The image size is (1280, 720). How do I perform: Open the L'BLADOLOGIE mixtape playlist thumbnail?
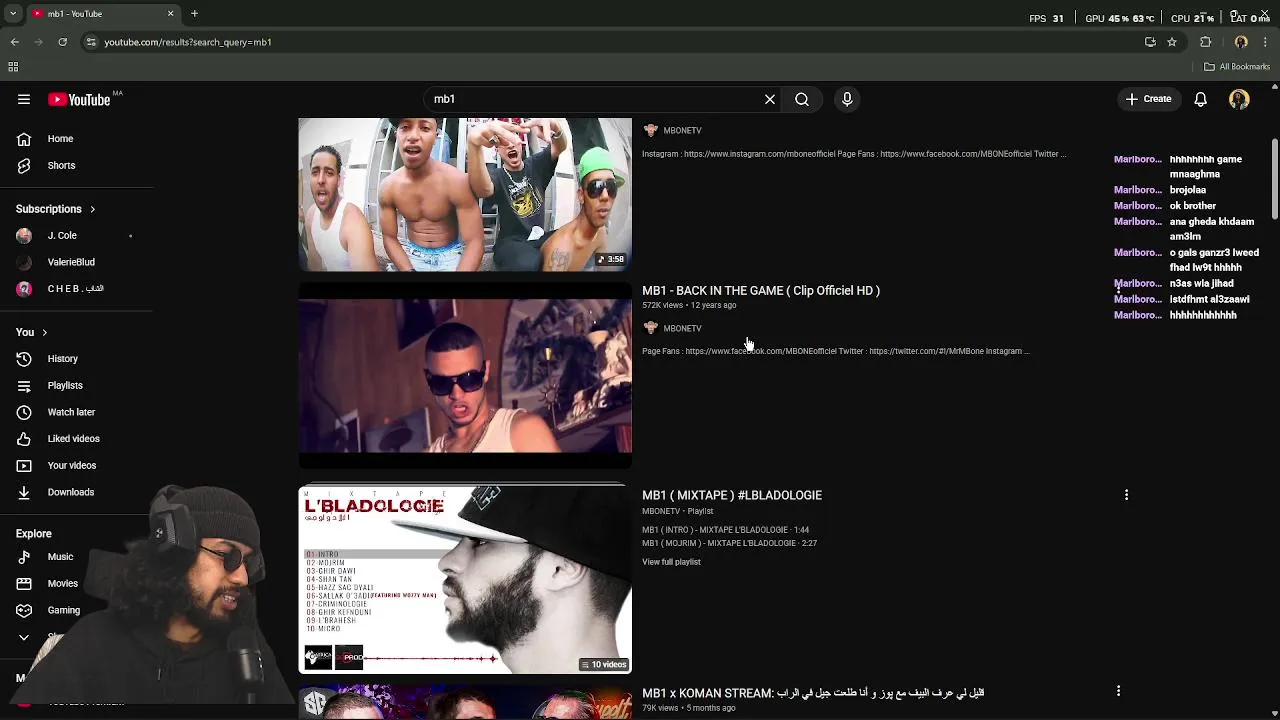[465, 580]
